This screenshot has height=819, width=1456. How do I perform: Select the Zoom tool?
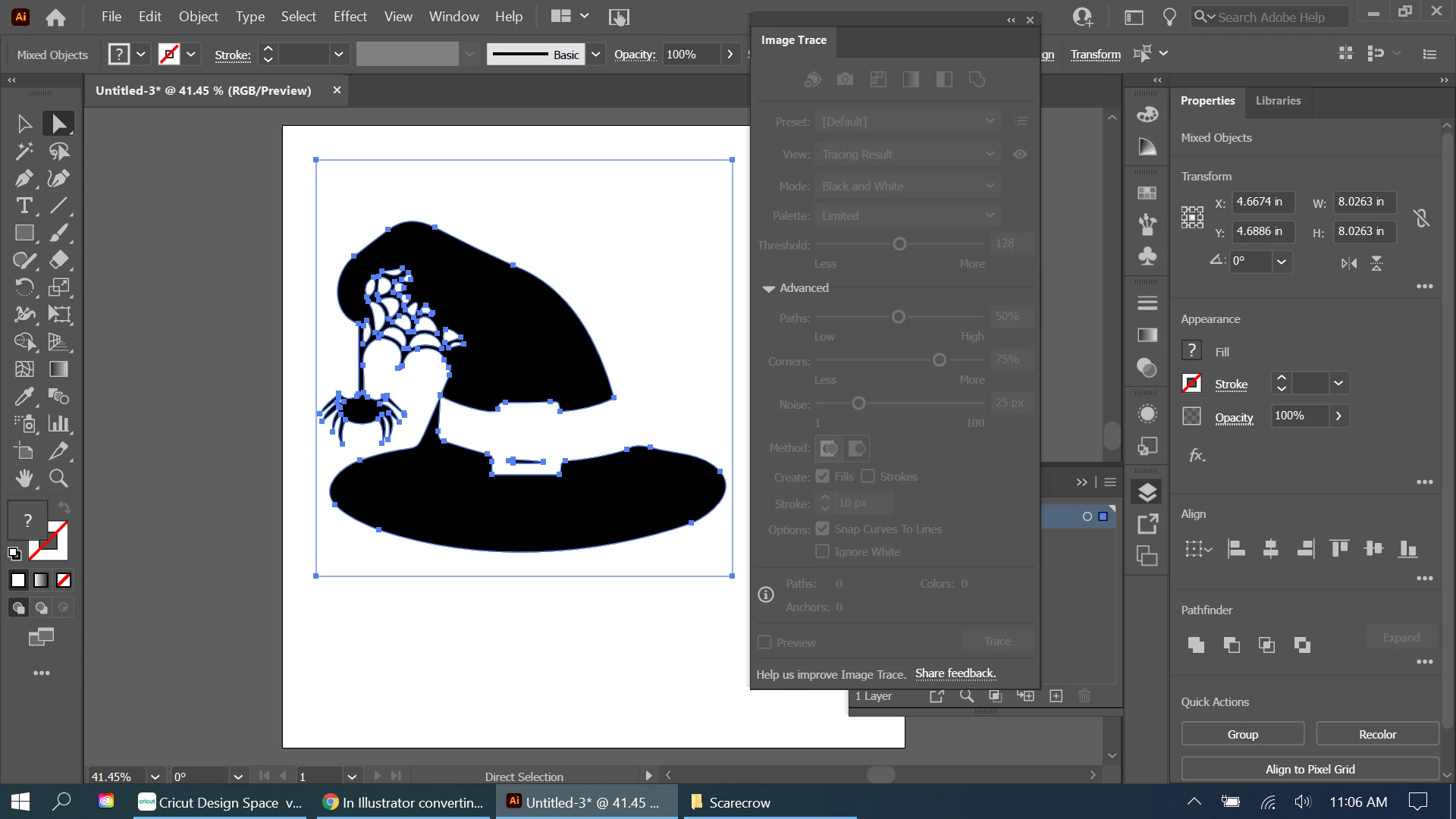(x=58, y=479)
